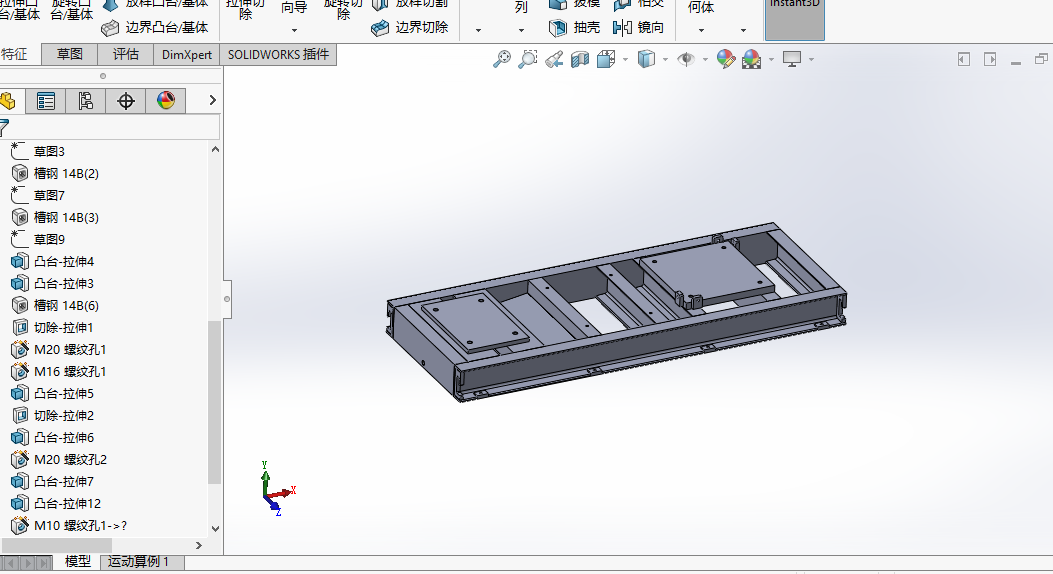Open the PropertyManager tab icon
The image size is (1053, 574).
coord(46,101)
